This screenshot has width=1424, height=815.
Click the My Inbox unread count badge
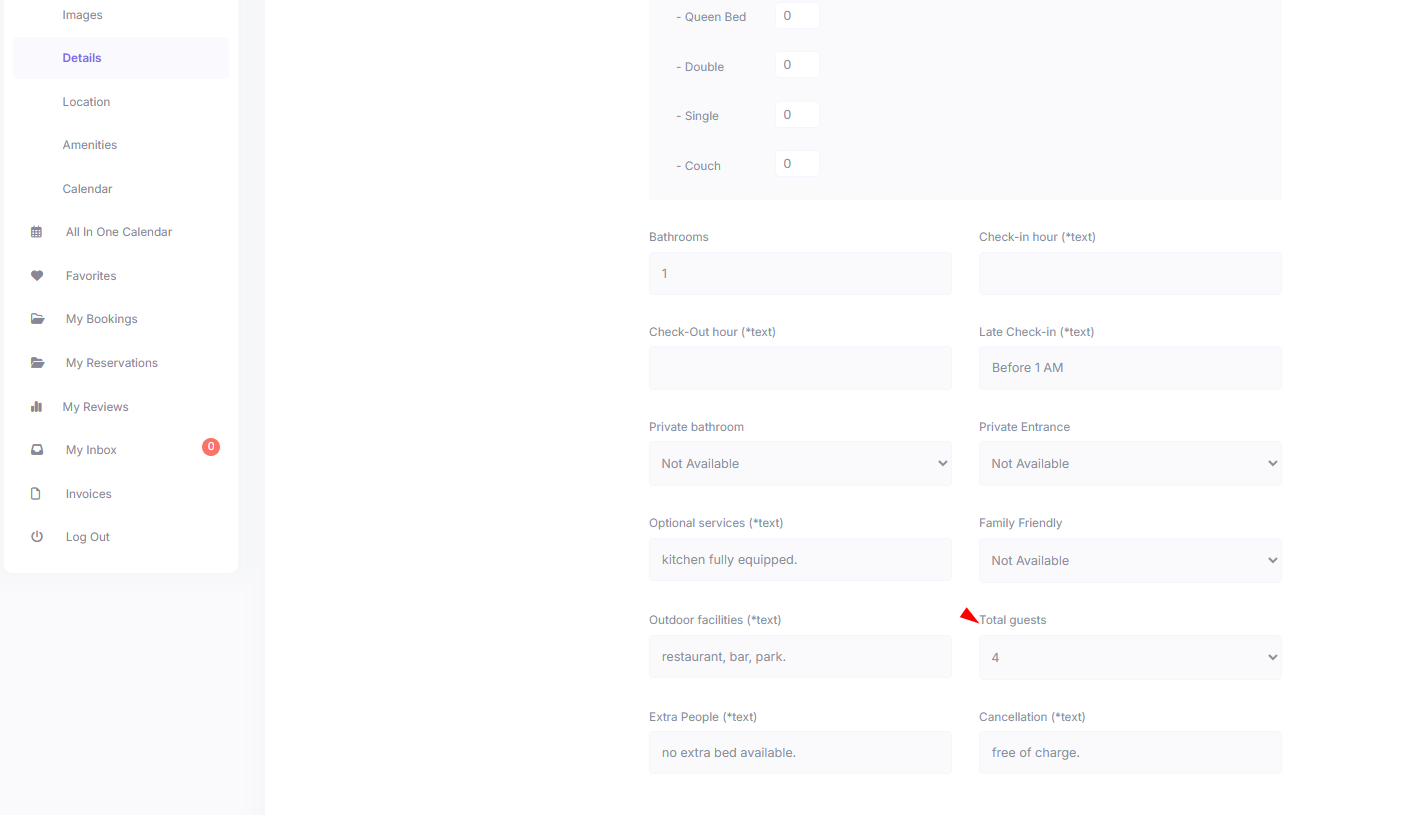211,447
